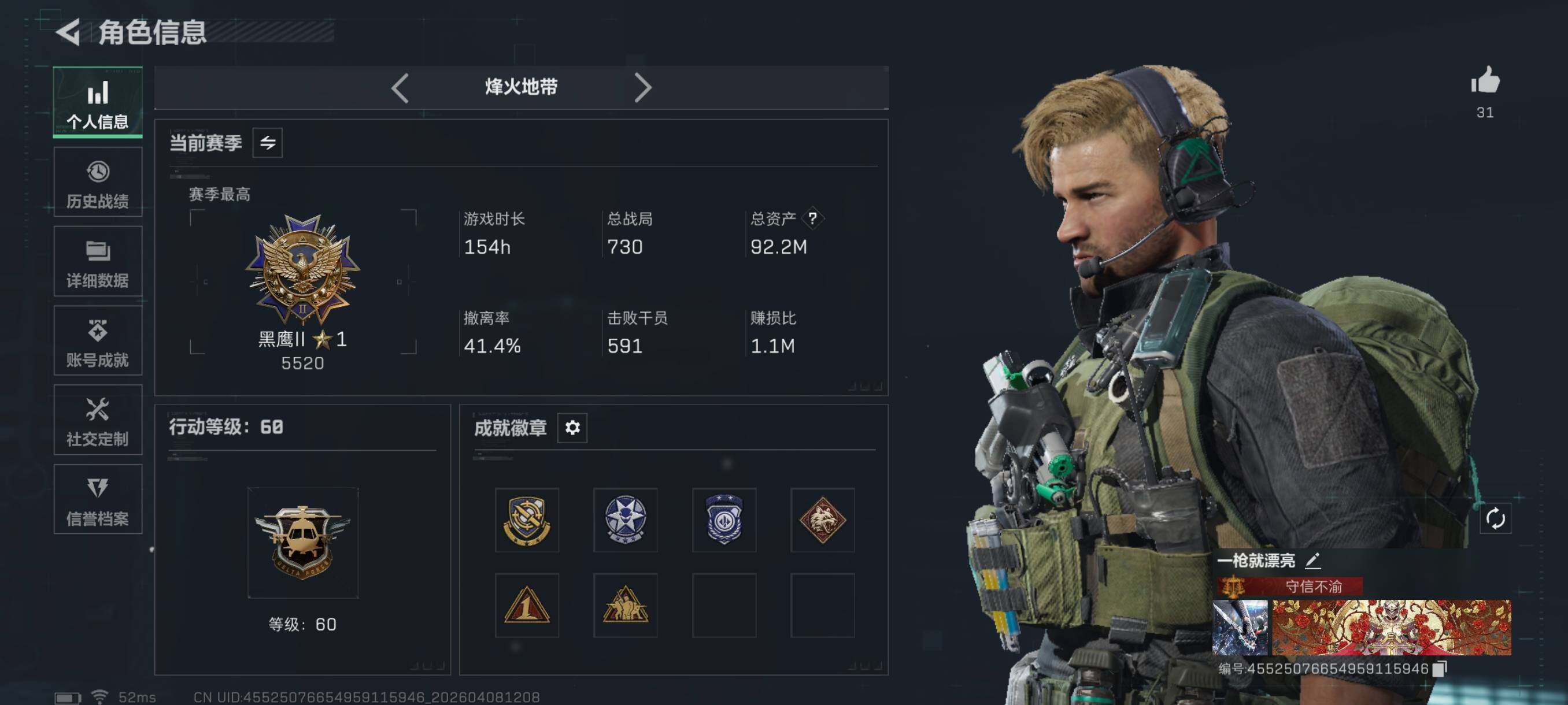
Task: Switch to previous mode with left chevron
Action: 400,88
